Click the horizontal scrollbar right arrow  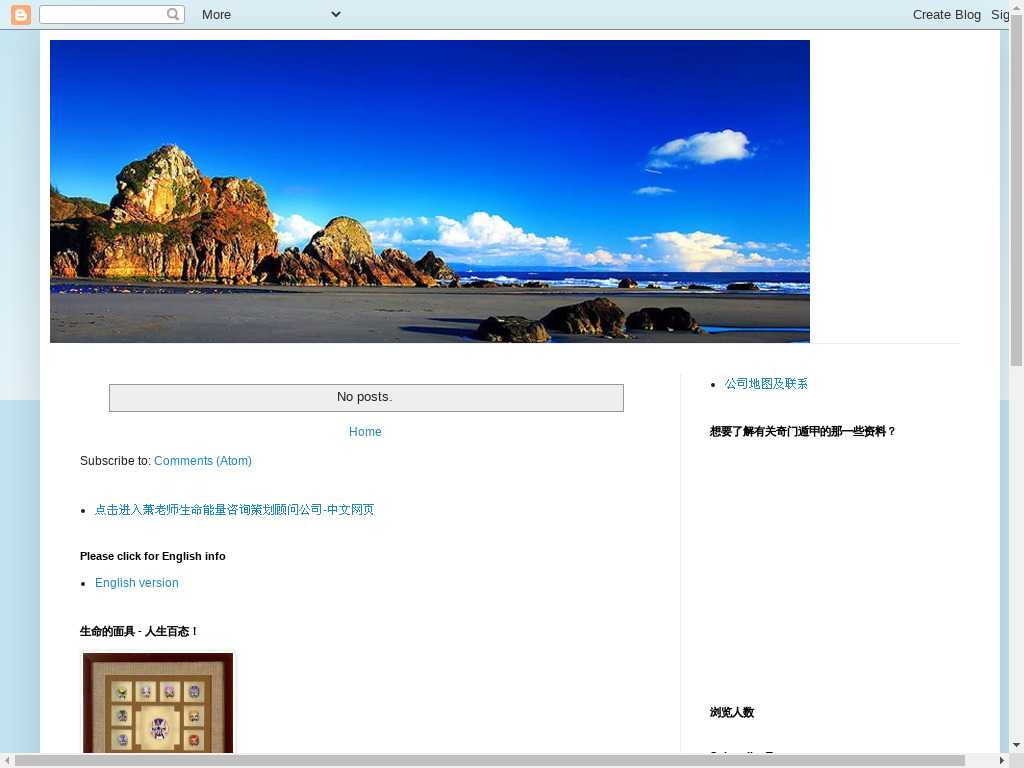[x=1002, y=761]
